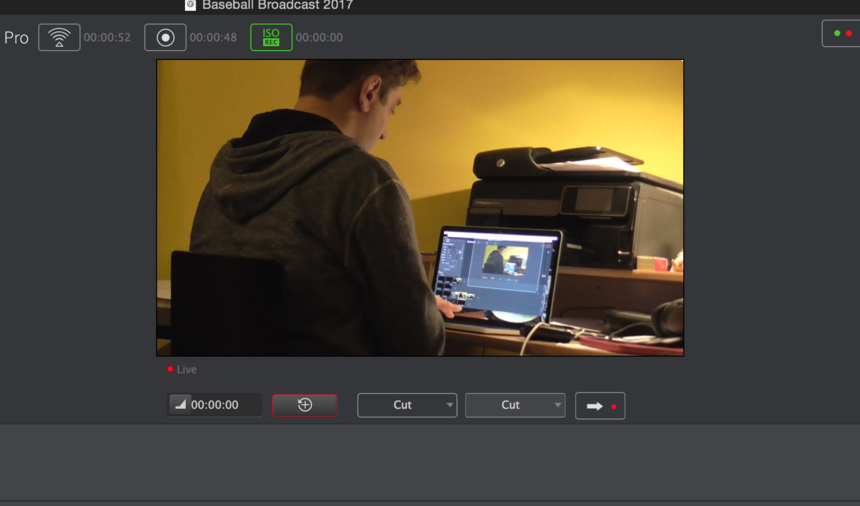Click the ISO timer 00:00:00
The width and height of the screenshot is (860, 506).
pyautogui.click(x=319, y=37)
